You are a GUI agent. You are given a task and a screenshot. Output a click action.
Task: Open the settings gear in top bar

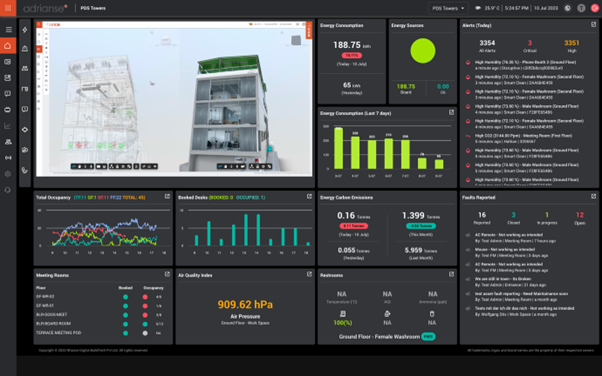click(567, 8)
